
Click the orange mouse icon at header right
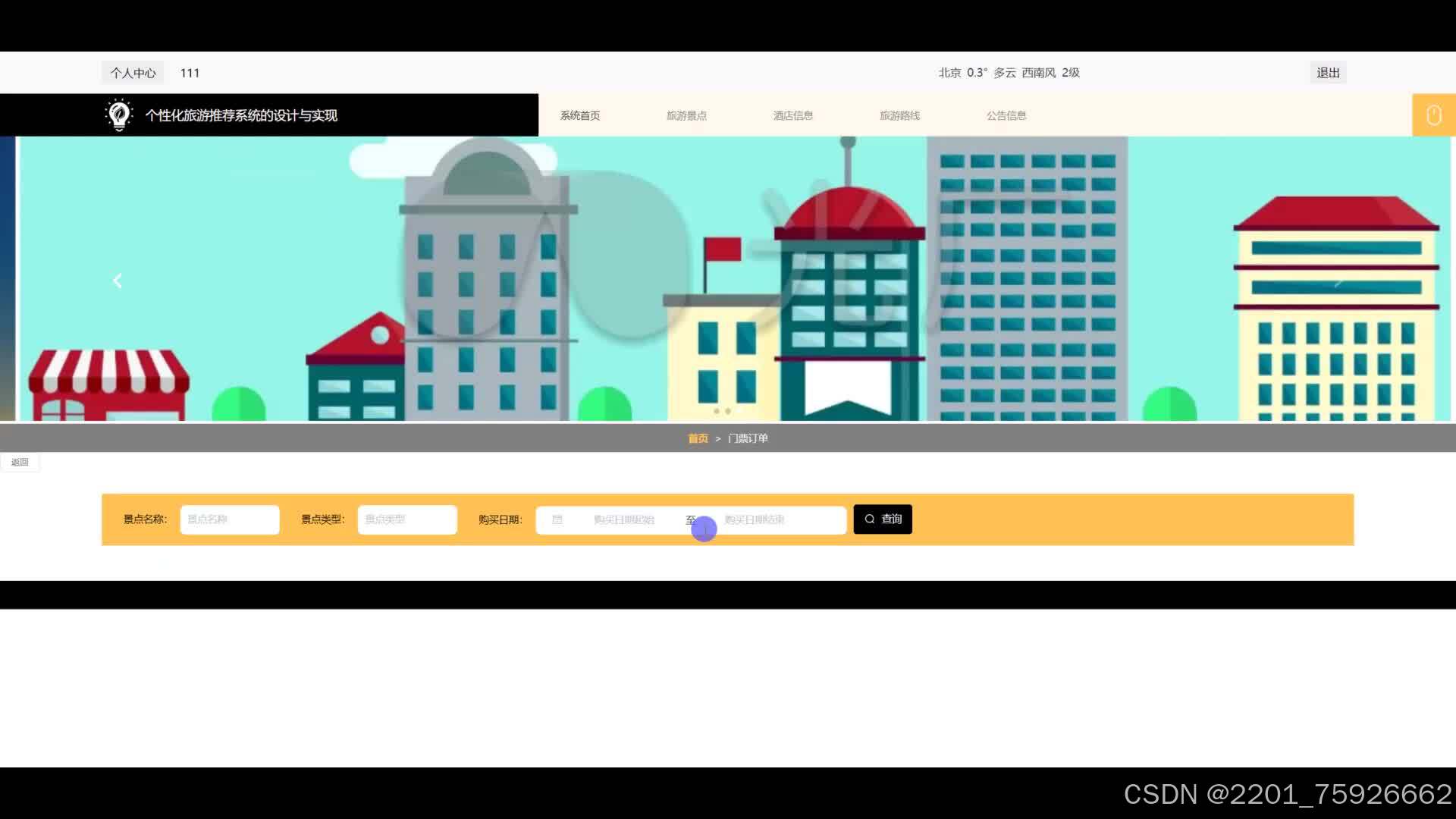[1433, 115]
